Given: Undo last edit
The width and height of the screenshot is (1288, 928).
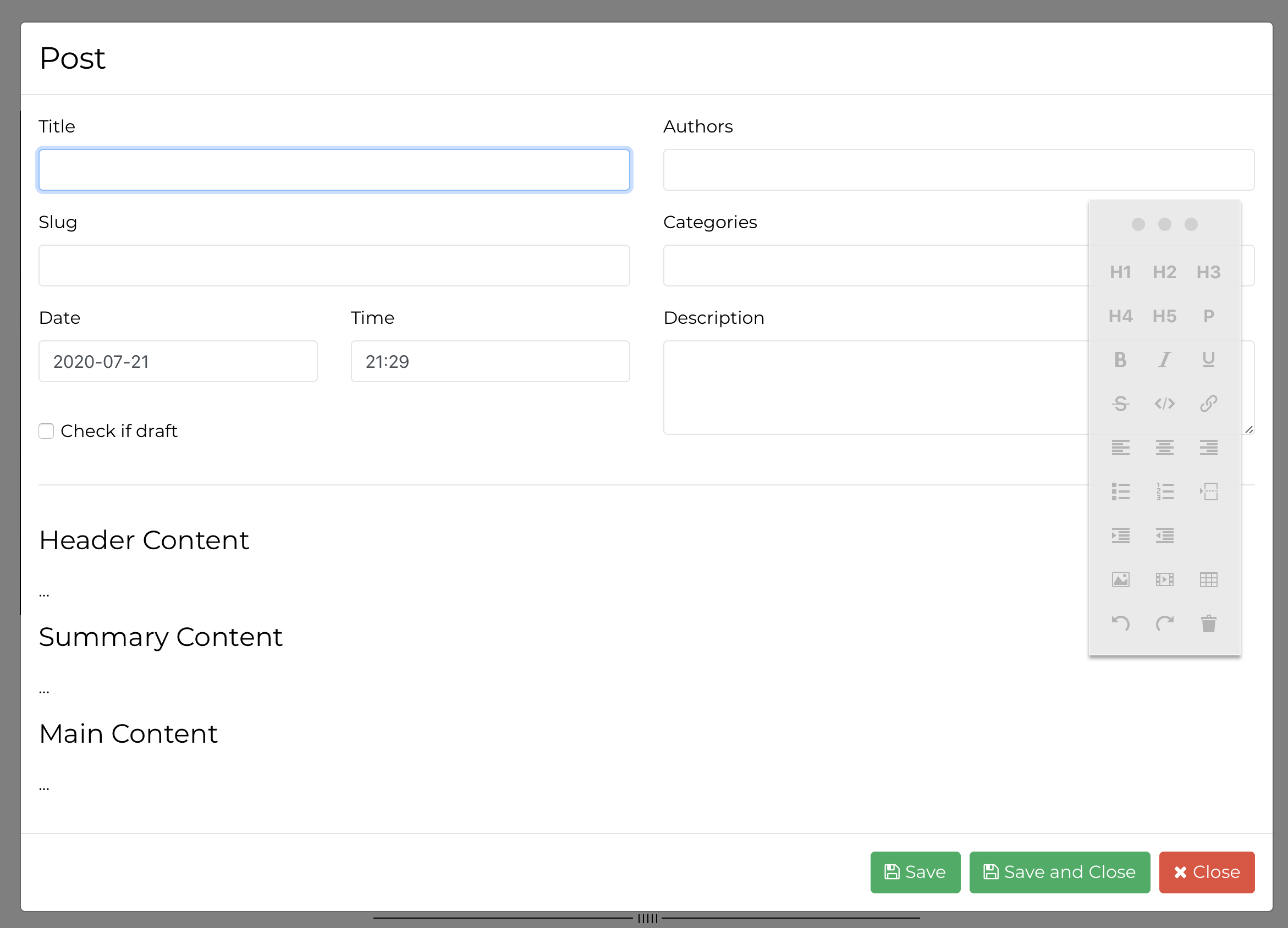Looking at the screenshot, I should pos(1120,623).
